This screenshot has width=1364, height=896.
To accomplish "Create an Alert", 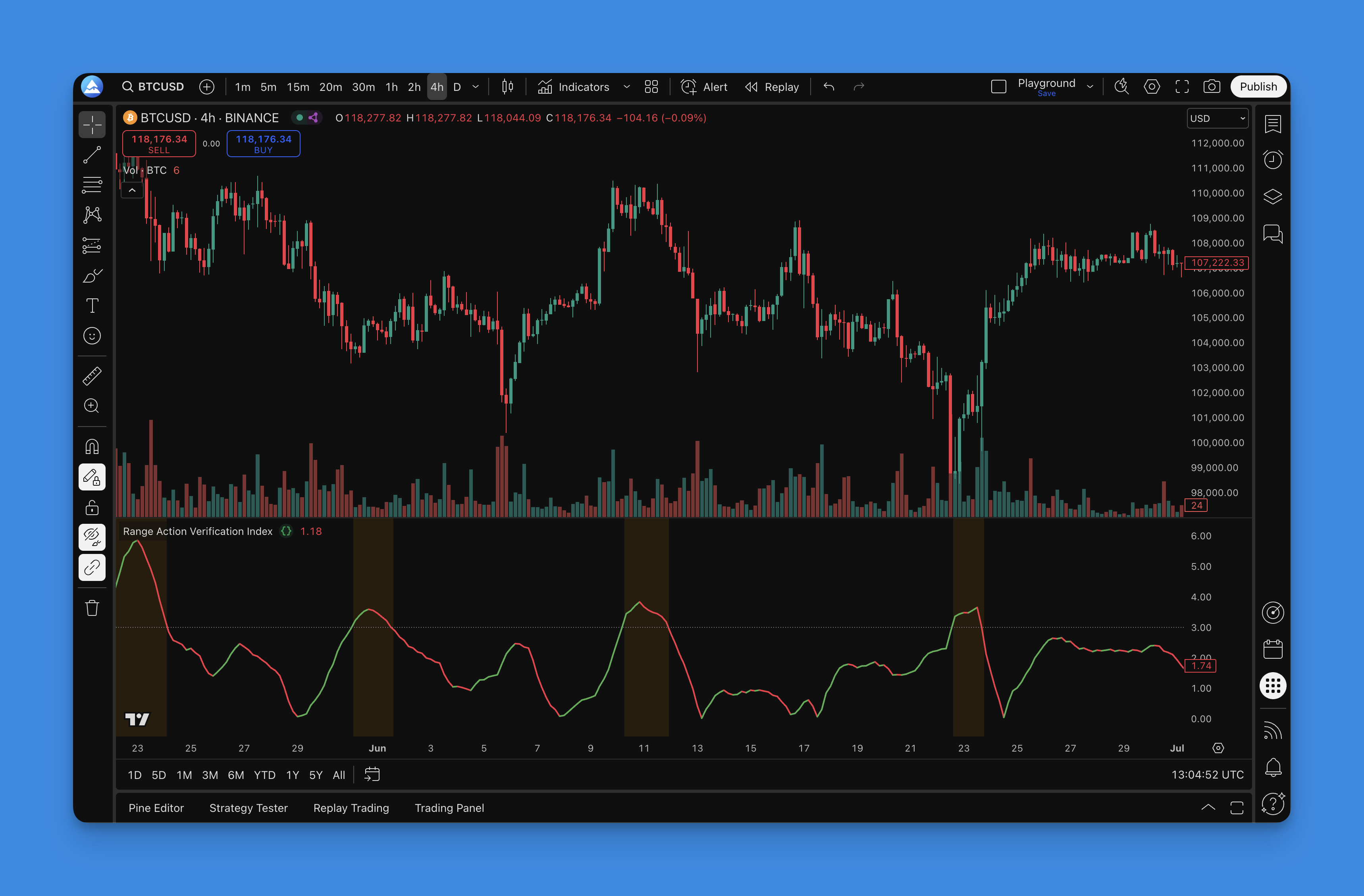I will 704,87.
